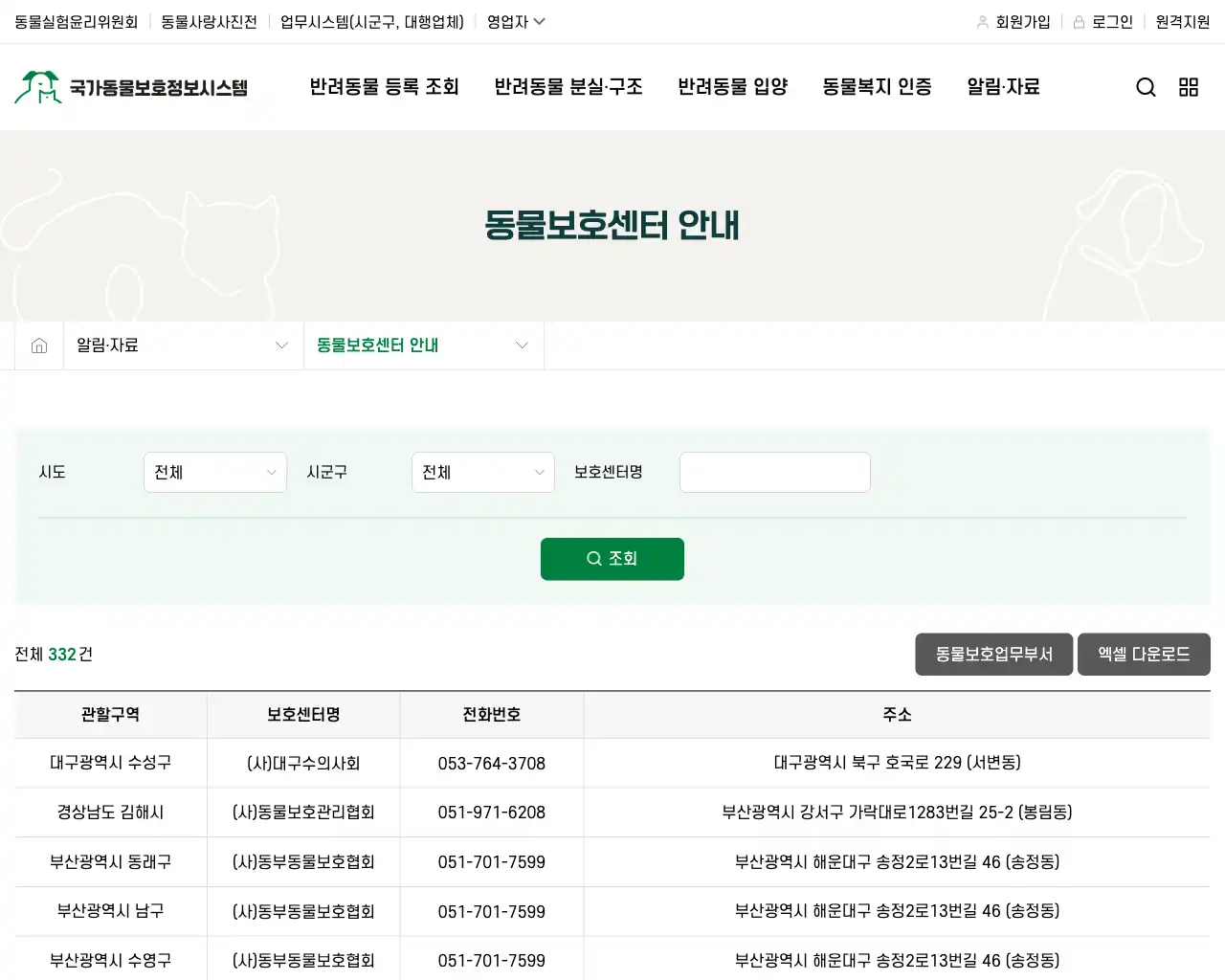Click 051-701-7599 in the 남구 row

[x=492, y=912]
